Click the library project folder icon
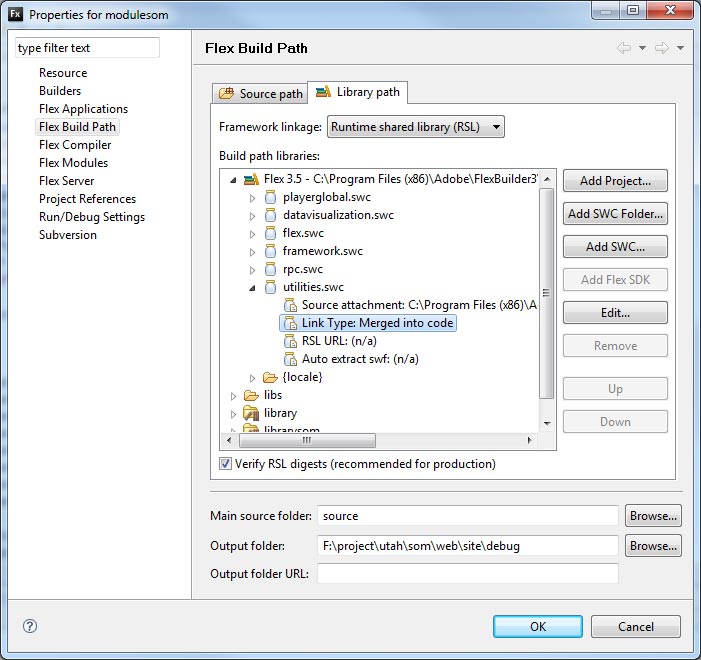 (251, 413)
